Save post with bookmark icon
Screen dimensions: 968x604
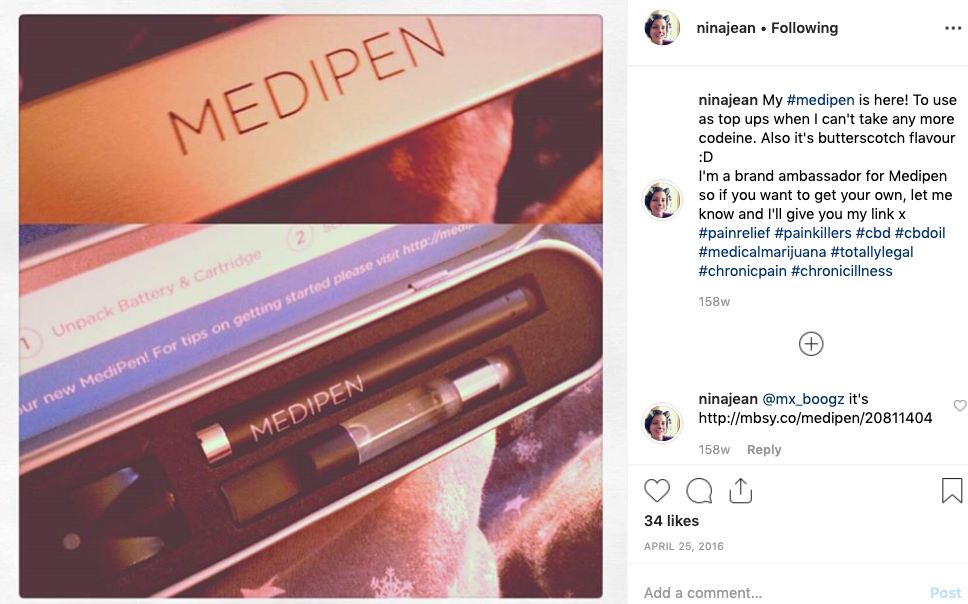[x=951, y=490]
